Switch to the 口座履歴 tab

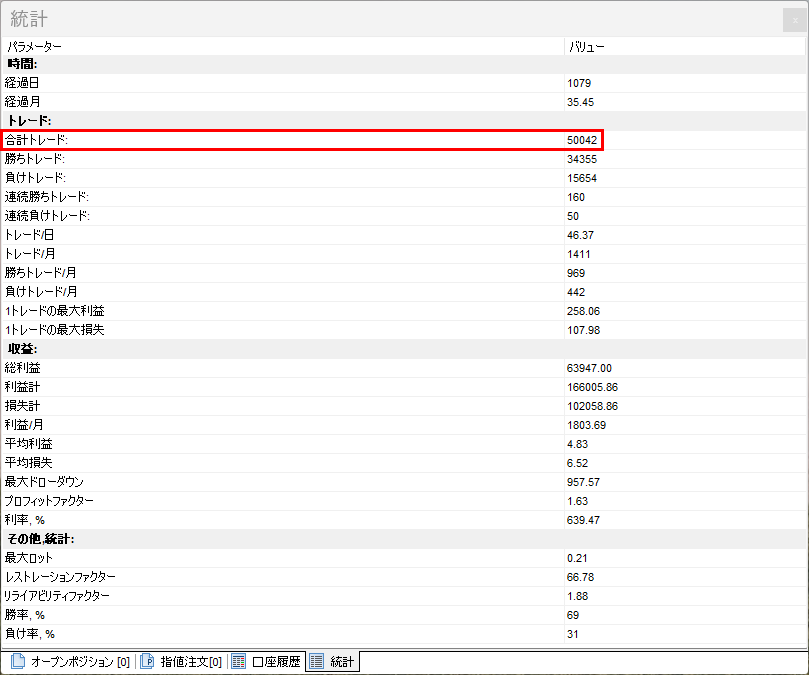tap(275, 662)
